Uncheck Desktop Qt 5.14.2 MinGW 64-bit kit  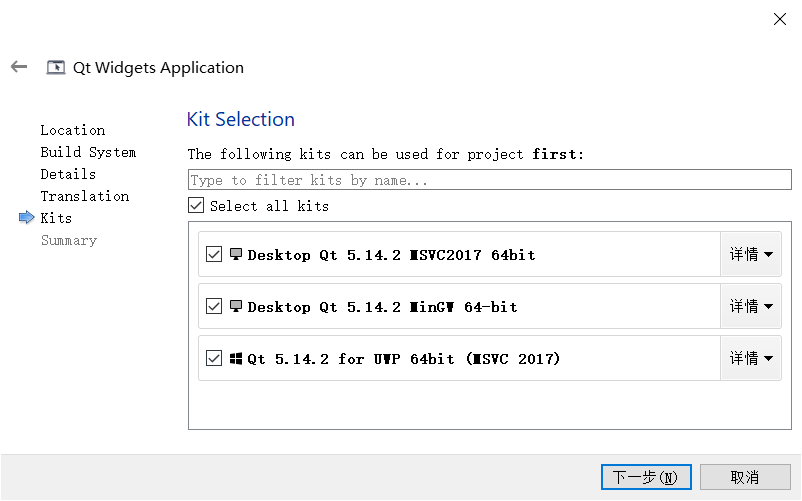[x=213, y=306]
